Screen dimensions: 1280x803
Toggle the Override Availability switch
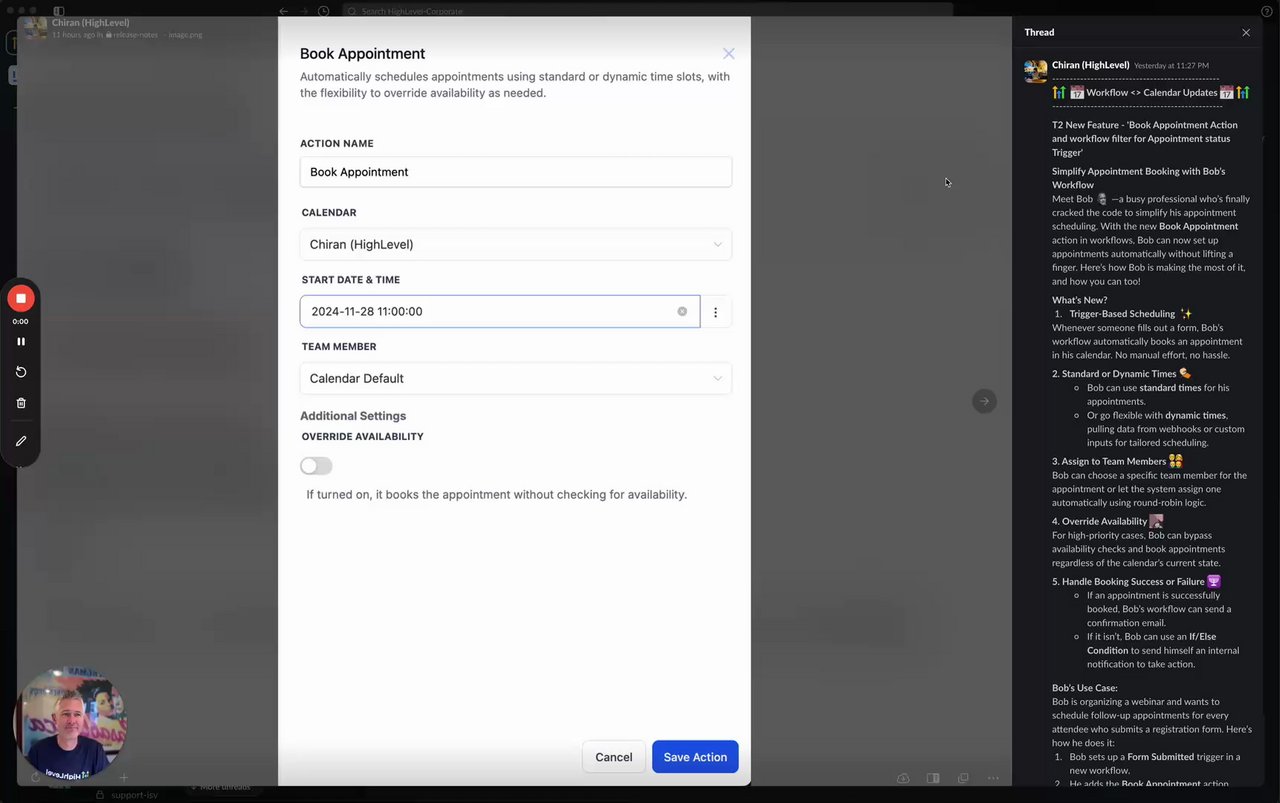[x=316, y=466]
